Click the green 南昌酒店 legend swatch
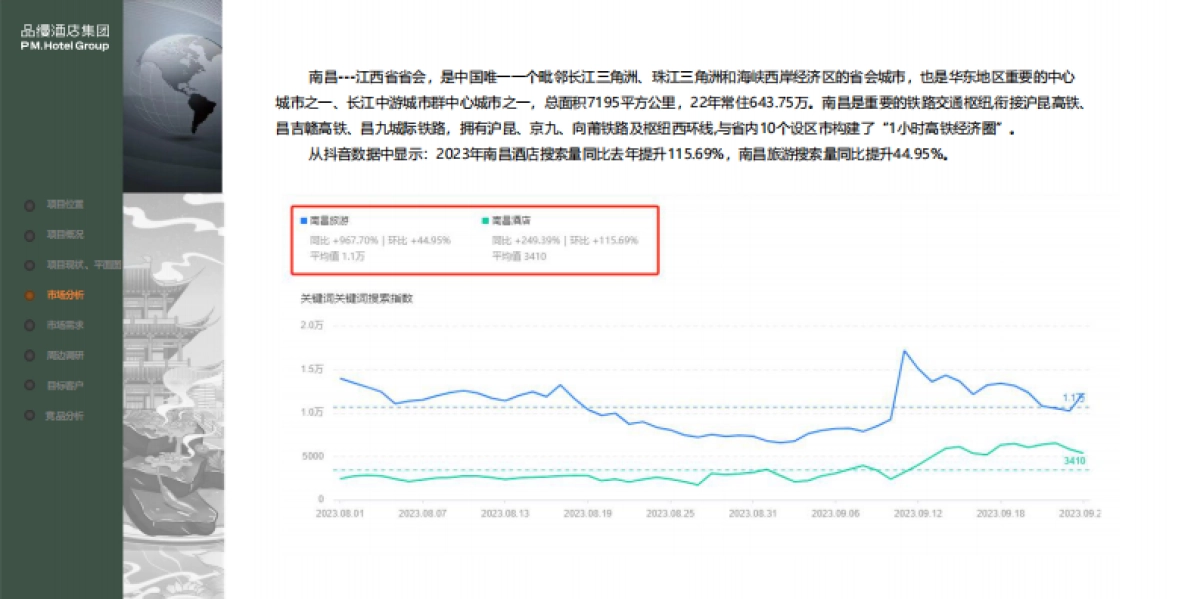1200x599 pixels. pyautogui.click(x=485, y=219)
